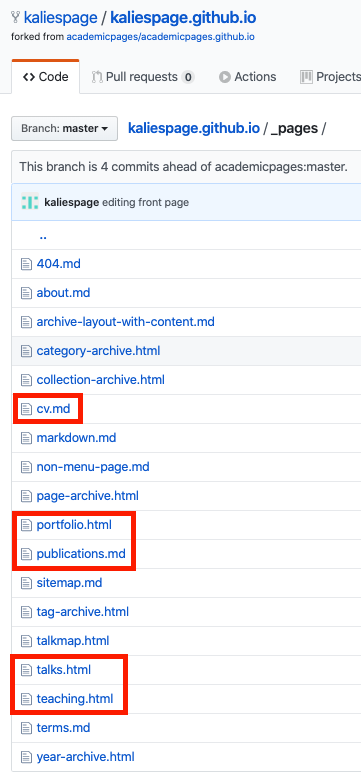This screenshot has height=782, width=361.
Task: Open file category-archive.html
Action: (98, 351)
